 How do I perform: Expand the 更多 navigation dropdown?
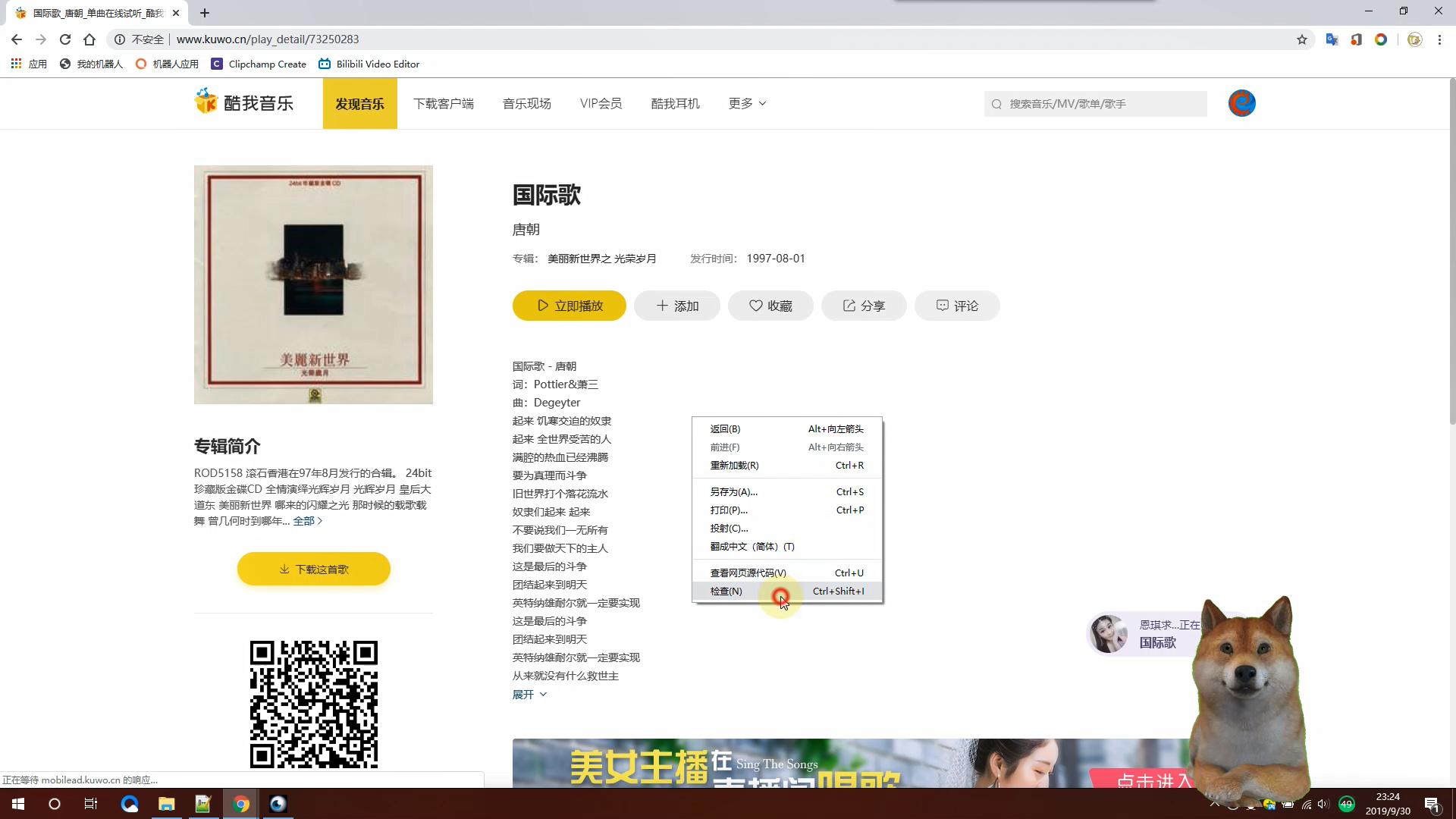(x=747, y=103)
